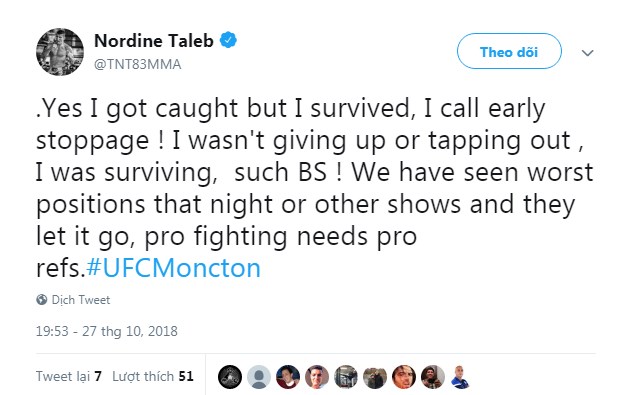
Task: Open the gray default silhouette liker avatar
Action: coord(259,377)
